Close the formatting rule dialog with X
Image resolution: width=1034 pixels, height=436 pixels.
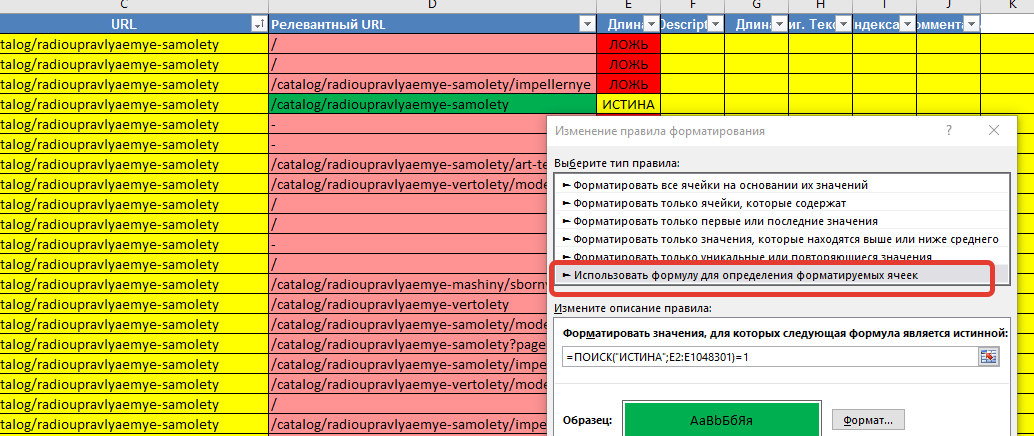tap(994, 131)
